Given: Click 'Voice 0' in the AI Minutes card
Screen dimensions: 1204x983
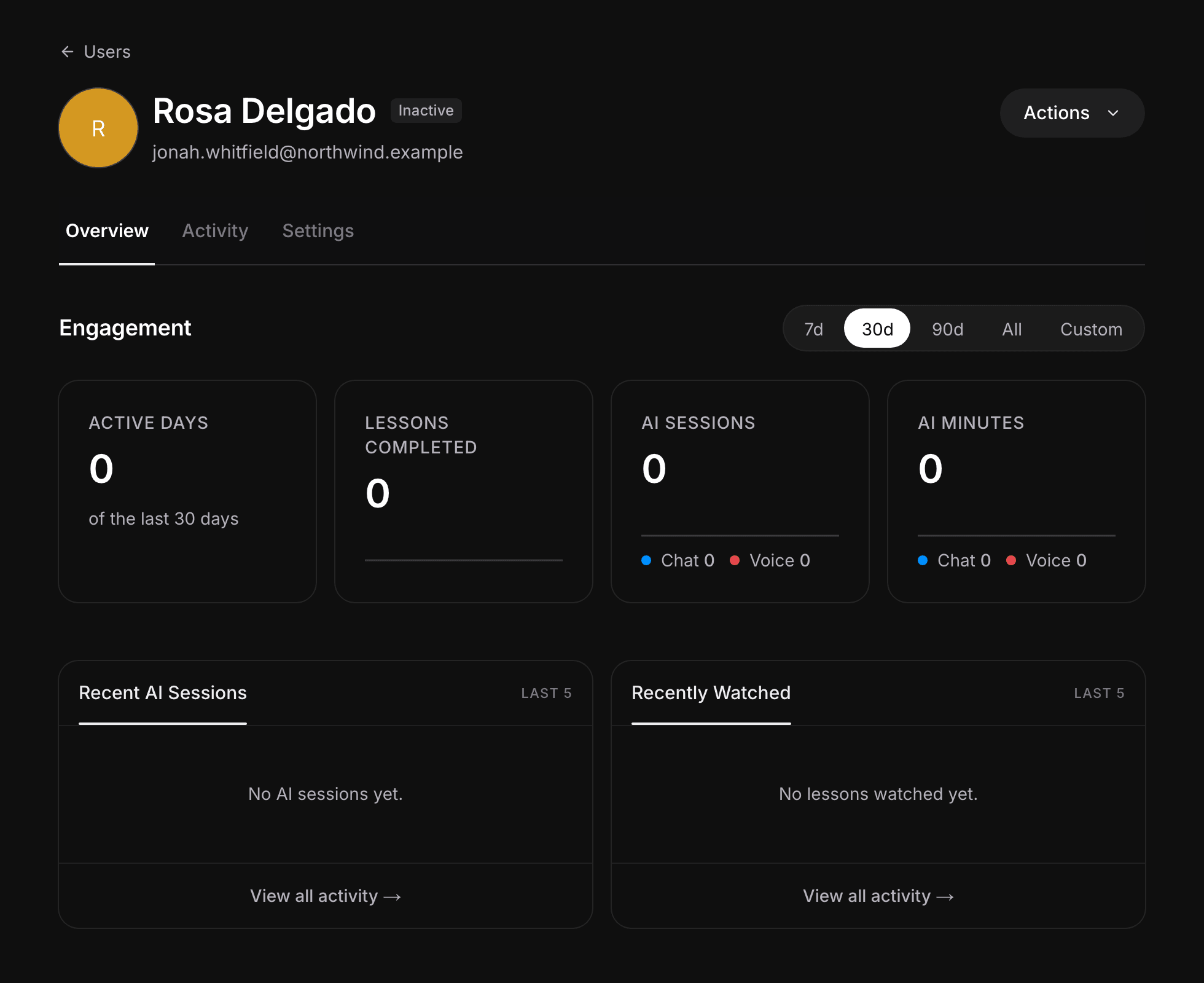Looking at the screenshot, I should (1056, 560).
